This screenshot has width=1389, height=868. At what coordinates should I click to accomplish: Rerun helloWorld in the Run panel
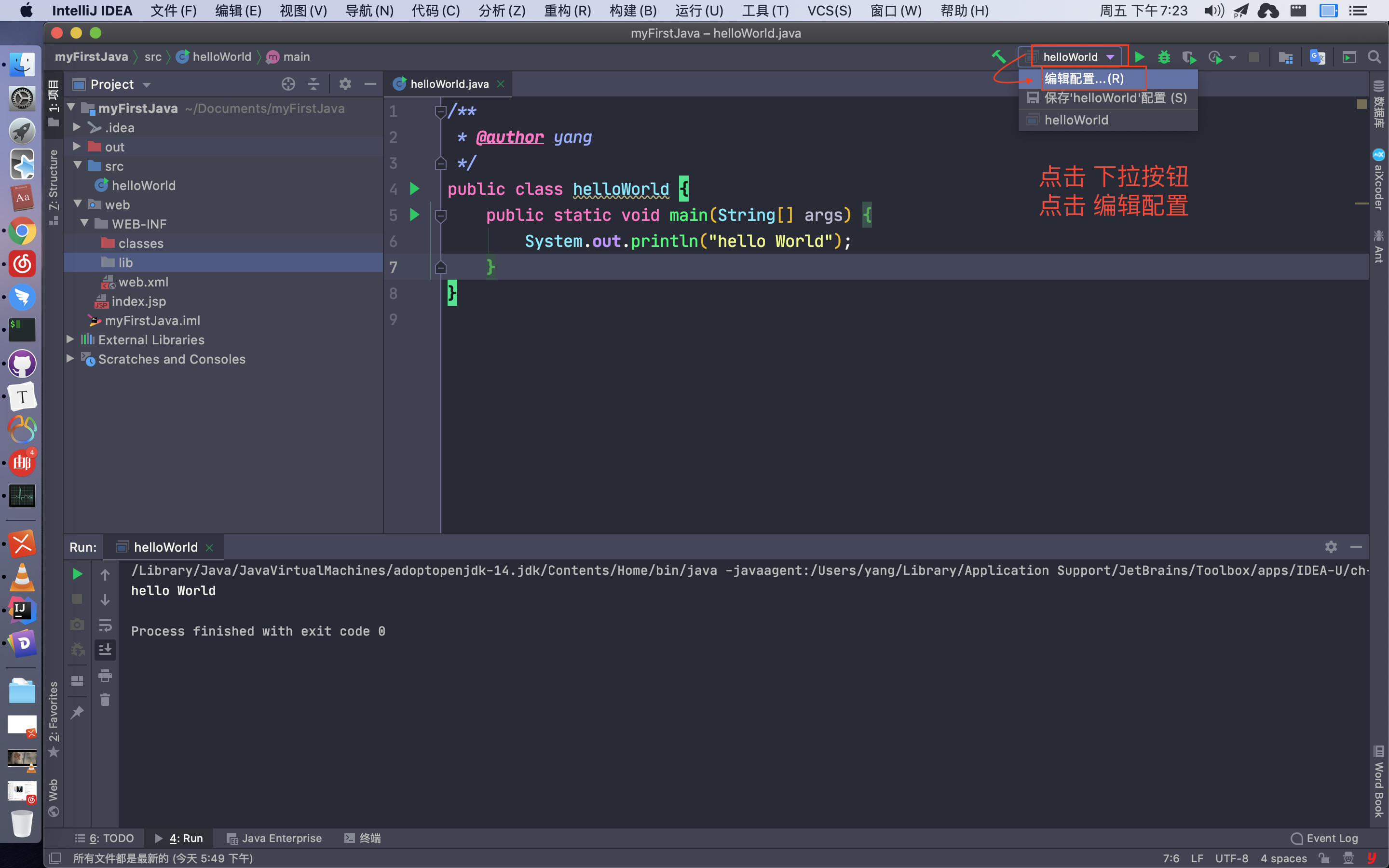click(78, 574)
